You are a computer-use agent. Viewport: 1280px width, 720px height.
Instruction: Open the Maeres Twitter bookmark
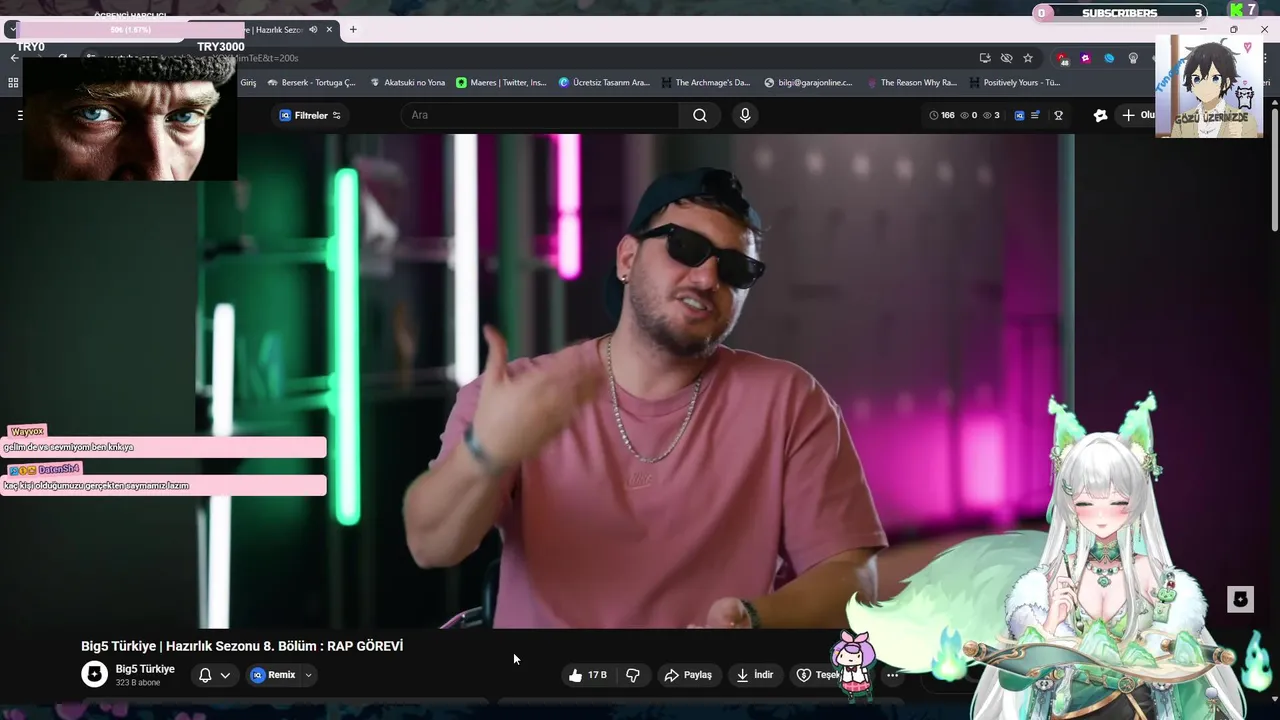coord(501,83)
